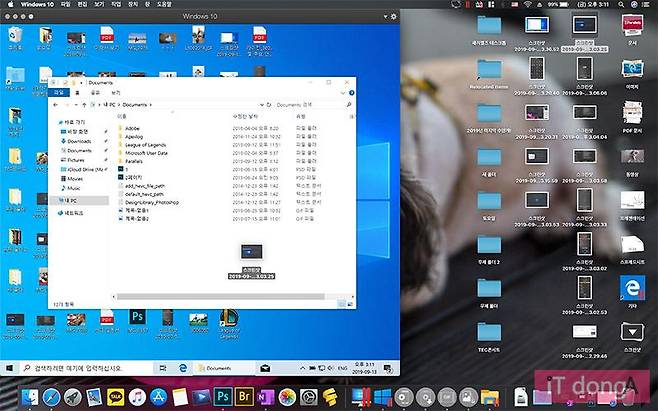Viewport: 658px width, 411px height.
Task: Open KakaoTalk in the Dock
Action: [115, 397]
